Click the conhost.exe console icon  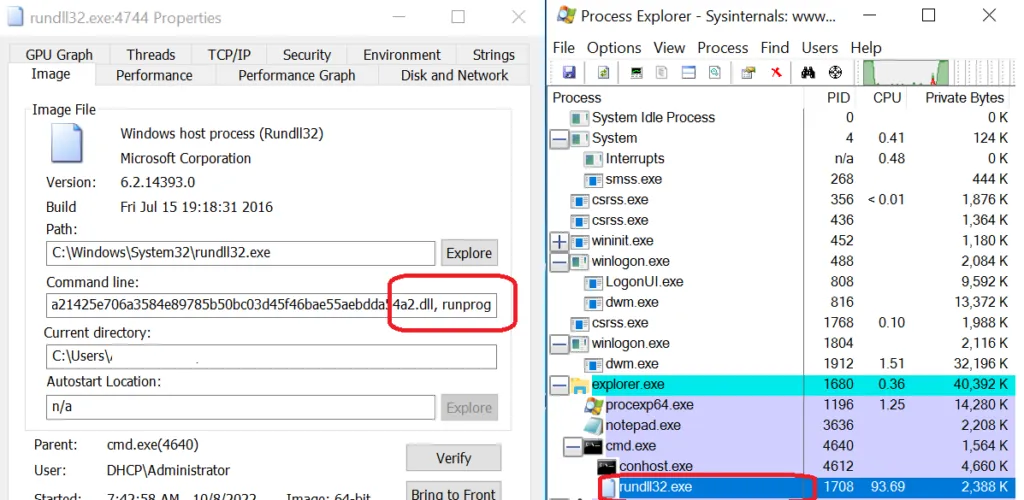[607, 467]
